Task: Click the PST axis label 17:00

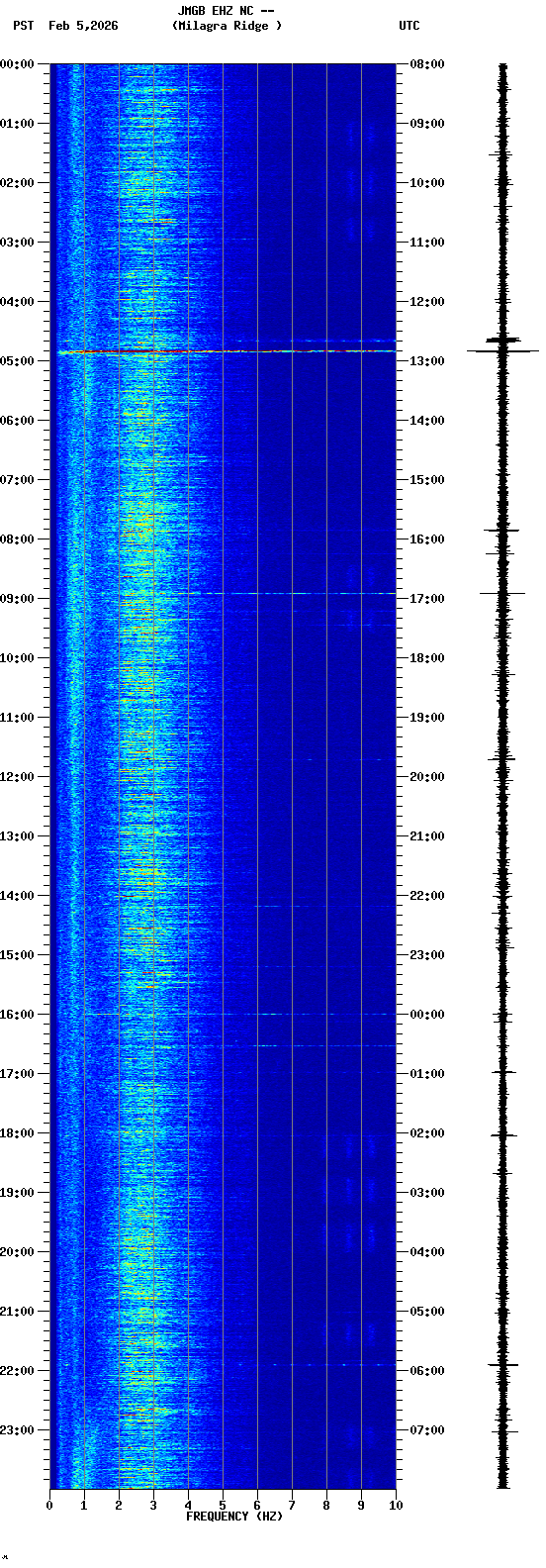Action: 18,1074
